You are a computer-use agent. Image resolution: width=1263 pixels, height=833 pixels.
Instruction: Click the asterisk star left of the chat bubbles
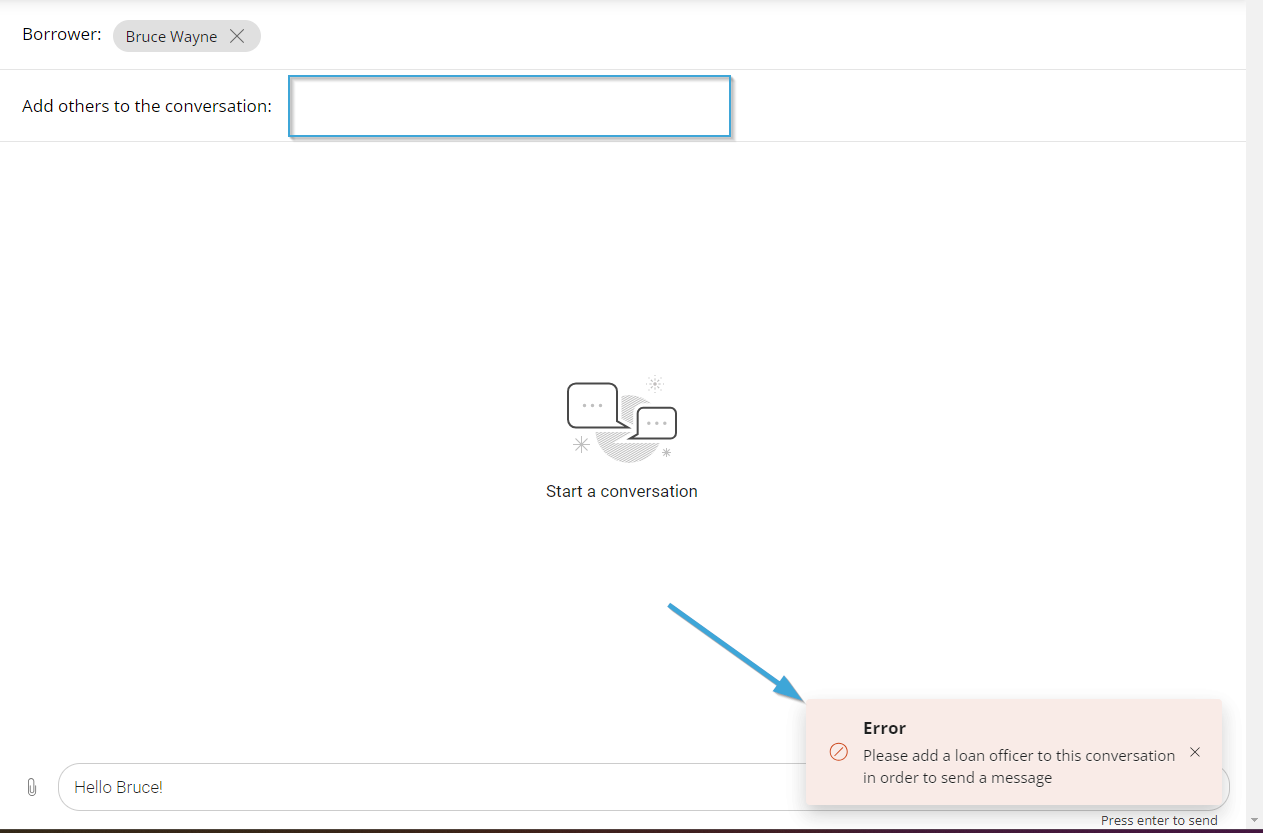[x=581, y=445]
